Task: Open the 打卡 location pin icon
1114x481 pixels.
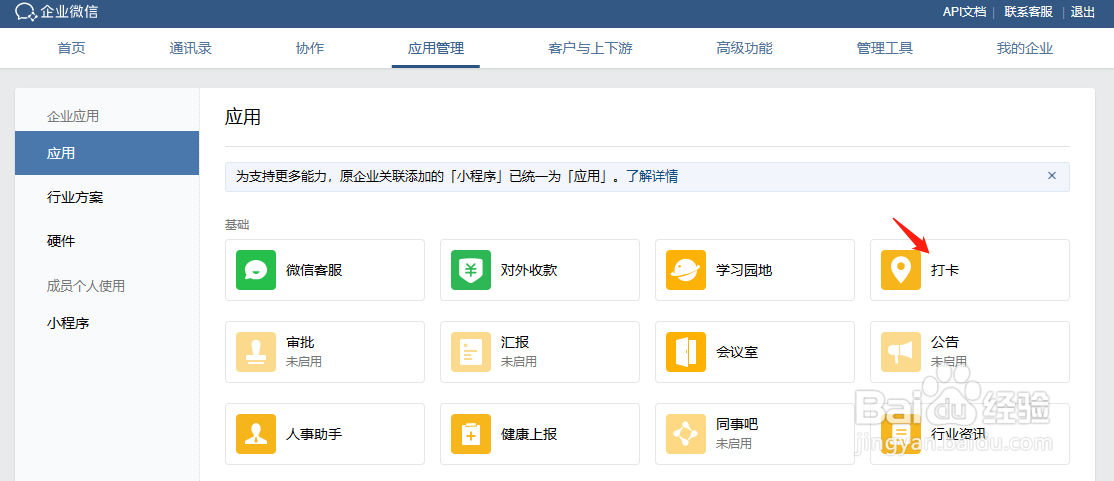Action: pyautogui.click(x=901, y=270)
